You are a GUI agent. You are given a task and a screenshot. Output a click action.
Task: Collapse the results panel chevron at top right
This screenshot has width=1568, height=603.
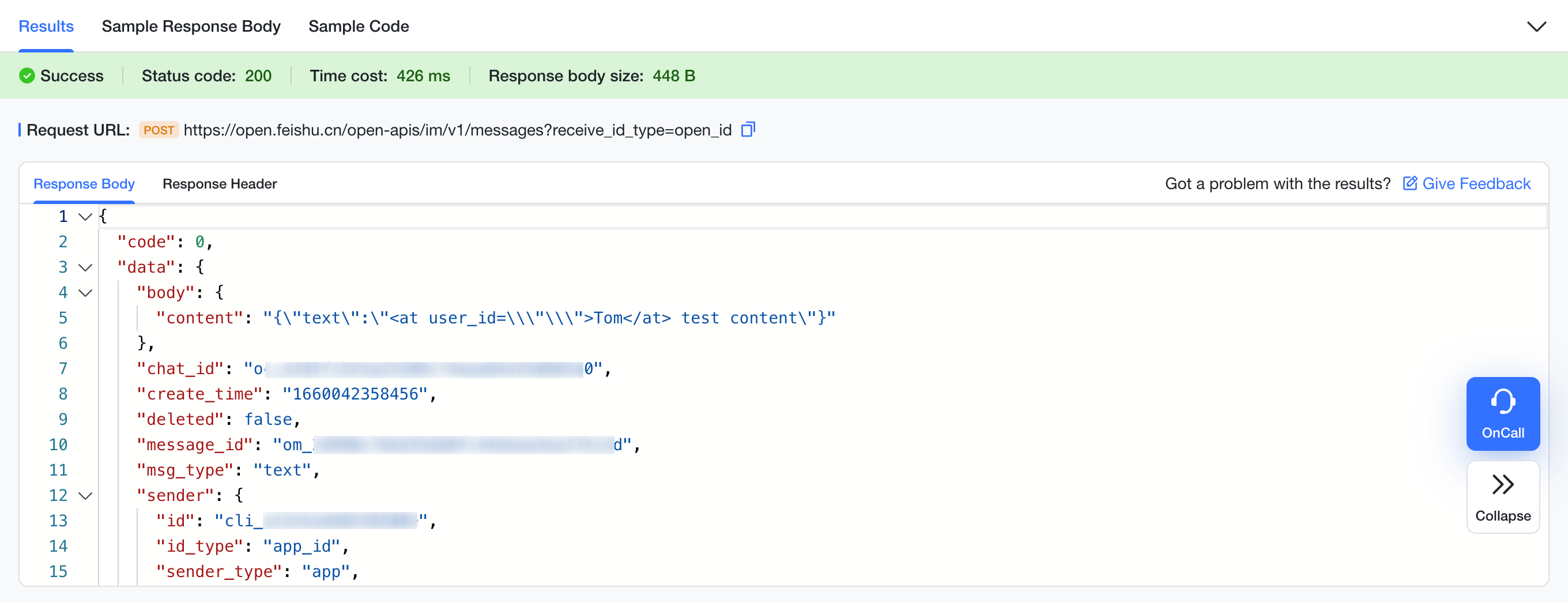coord(1536,27)
